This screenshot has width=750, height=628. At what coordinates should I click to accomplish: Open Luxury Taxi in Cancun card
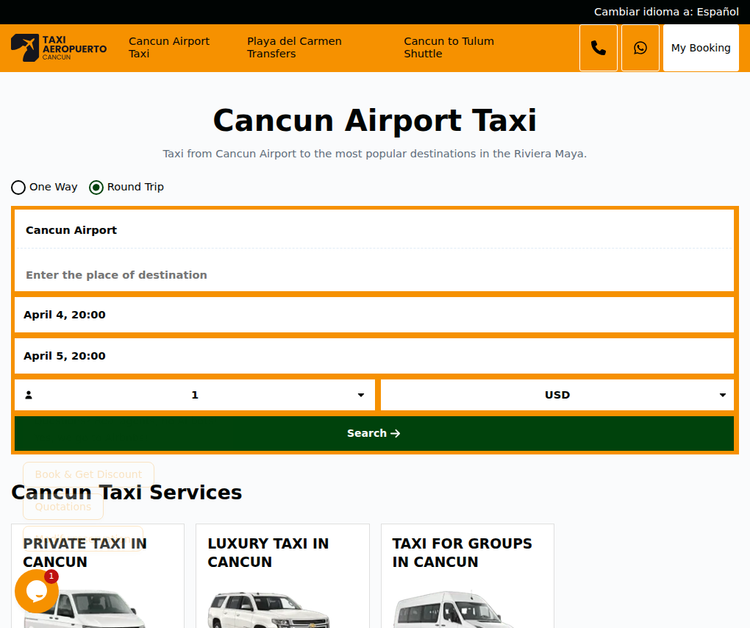pos(283,576)
